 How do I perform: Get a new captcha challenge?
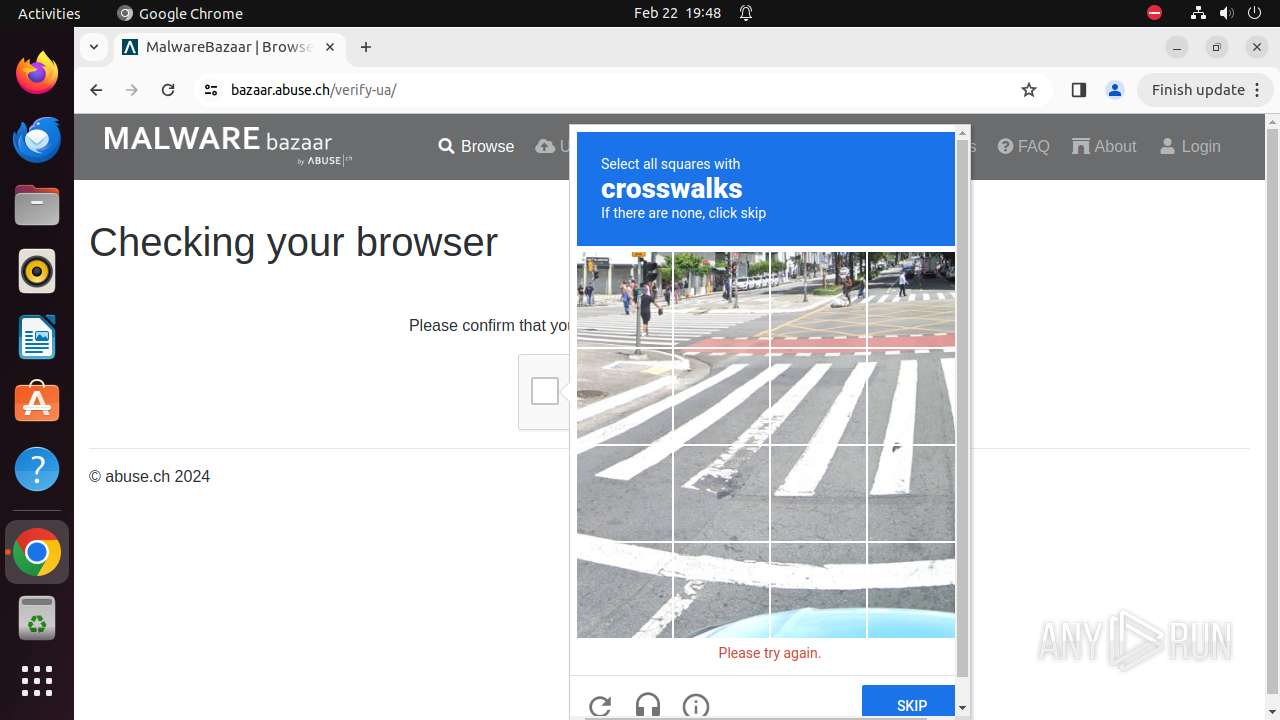[600, 706]
